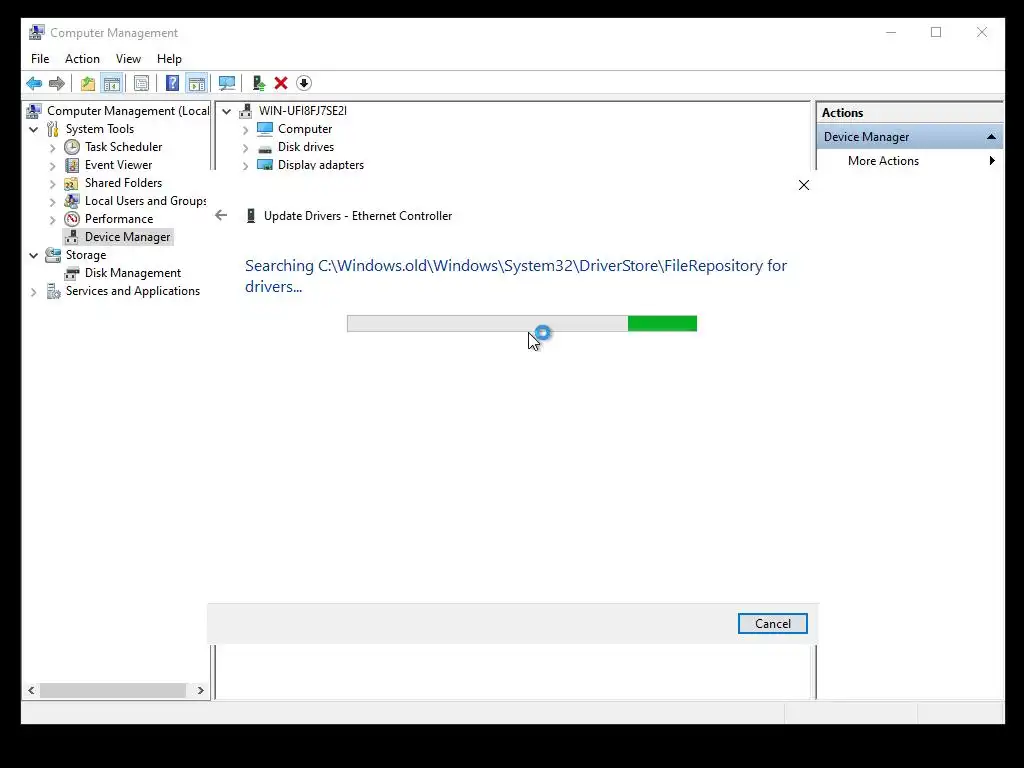
Task: Open the More Actions submenu arrow
Action: 992,161
